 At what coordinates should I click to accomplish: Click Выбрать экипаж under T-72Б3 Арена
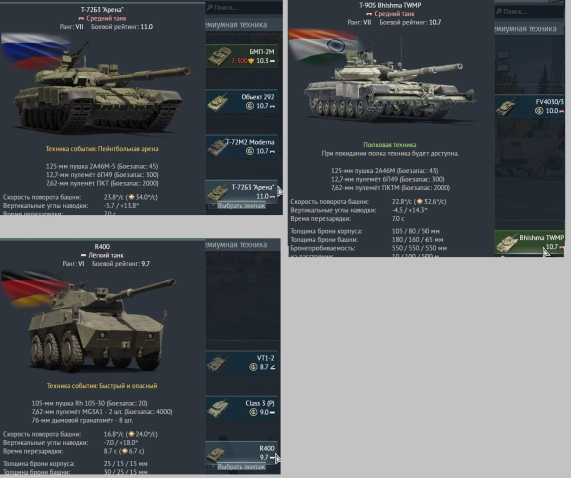point(241,206)
